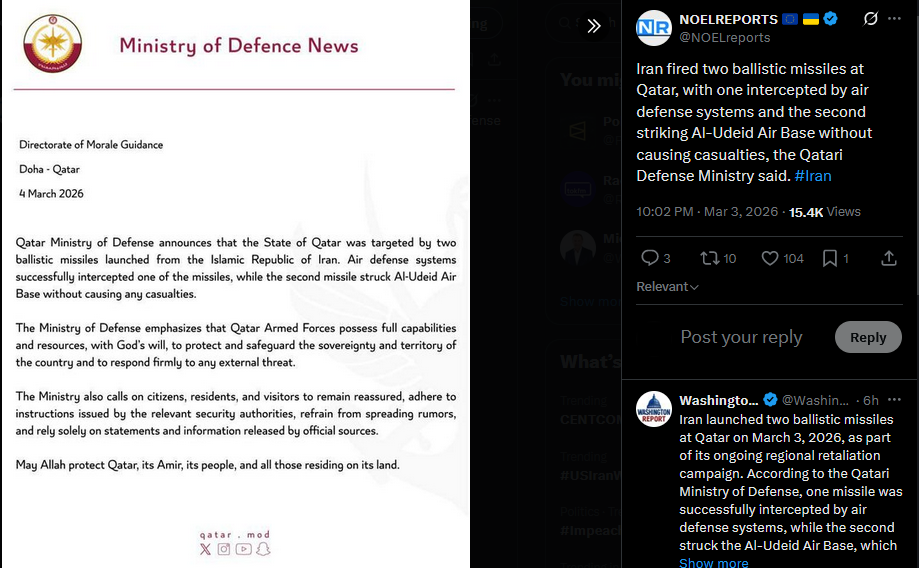
Task: Click the YouTube icon in document footer
Action: coord(244,549)
